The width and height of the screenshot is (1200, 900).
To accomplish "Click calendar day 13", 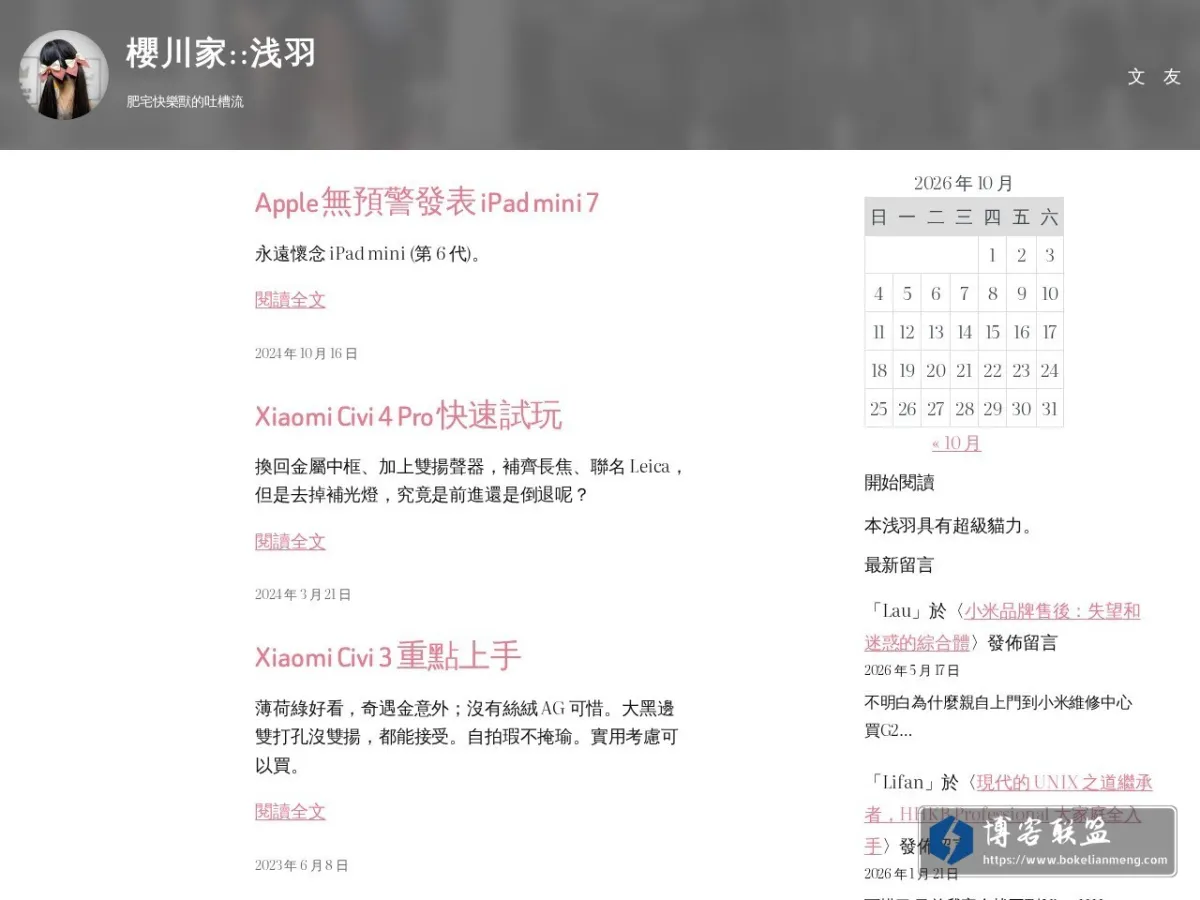I will click(936, 332).
